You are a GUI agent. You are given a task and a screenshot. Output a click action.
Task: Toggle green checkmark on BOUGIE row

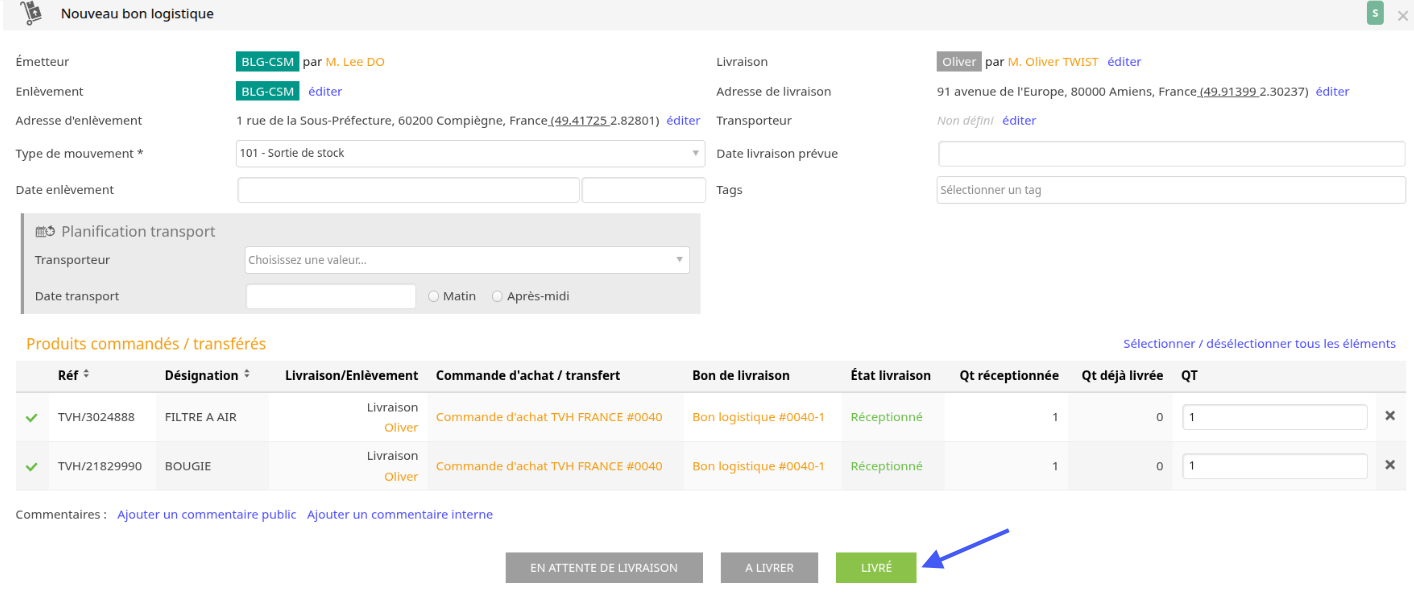[x=32, y=466]
